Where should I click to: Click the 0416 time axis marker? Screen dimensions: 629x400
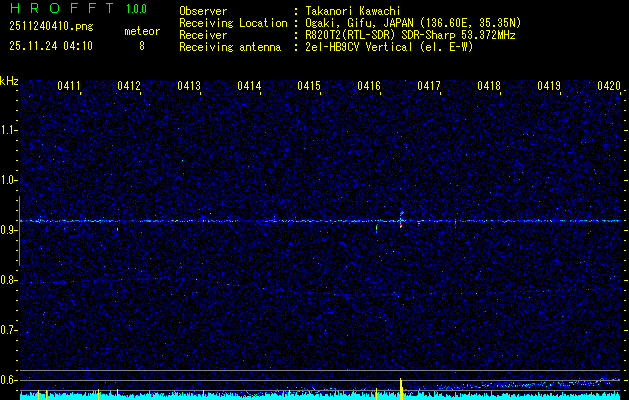click(369, 86)
